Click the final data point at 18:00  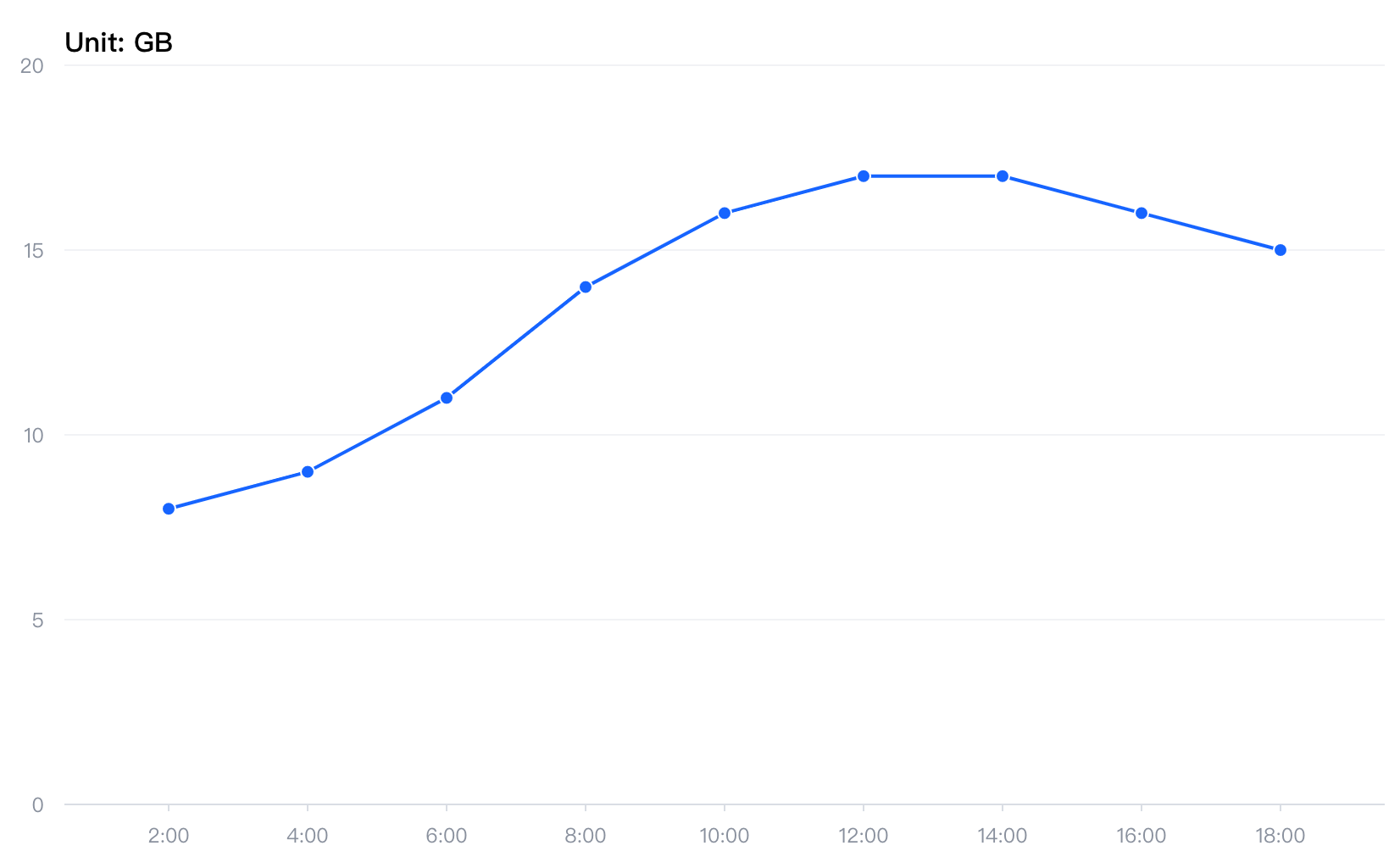1281,249
